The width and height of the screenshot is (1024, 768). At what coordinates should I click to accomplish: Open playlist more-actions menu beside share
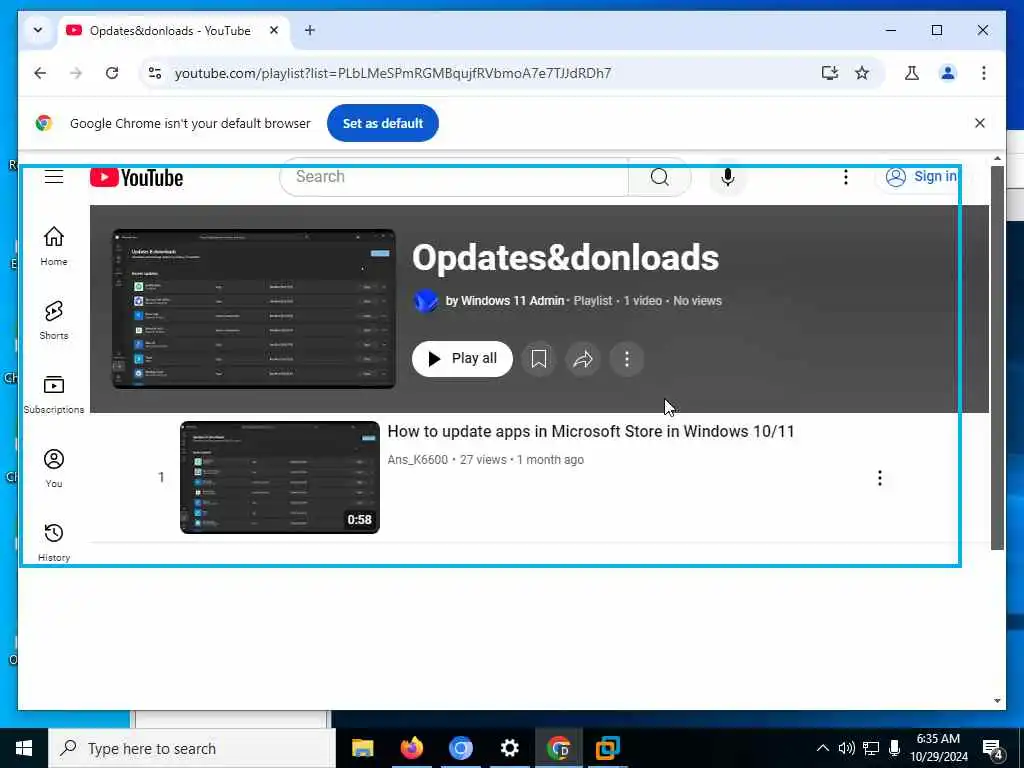click(x=627, y=359)
